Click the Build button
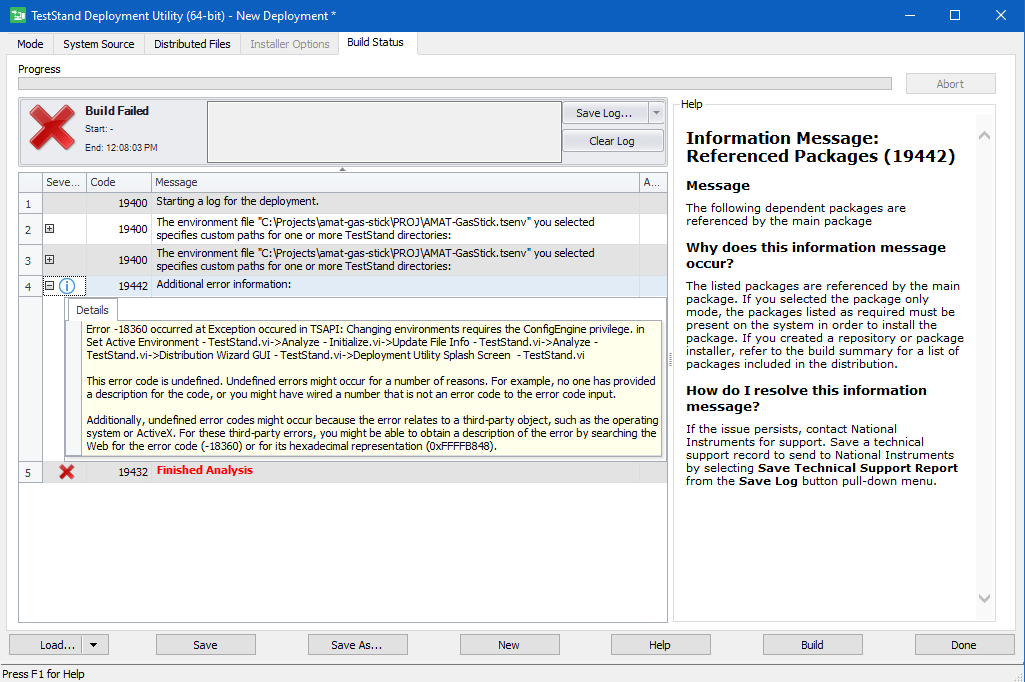 [x=812, y=645]
